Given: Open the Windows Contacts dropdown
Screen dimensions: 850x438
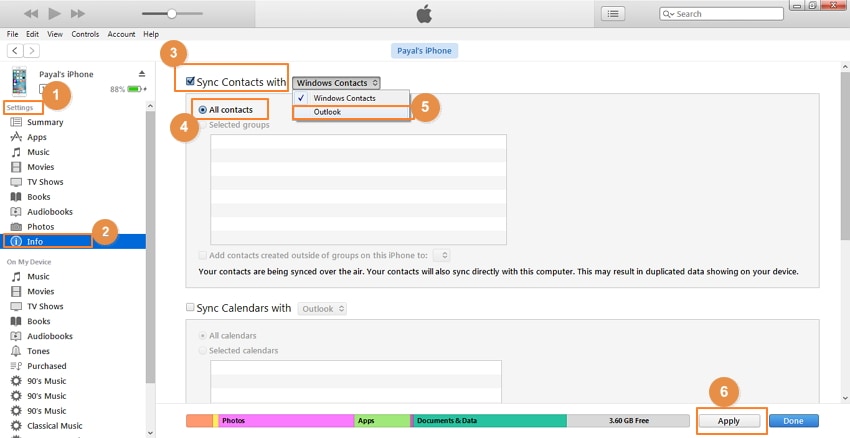Looking at the screenshot, I should [336, 83].
